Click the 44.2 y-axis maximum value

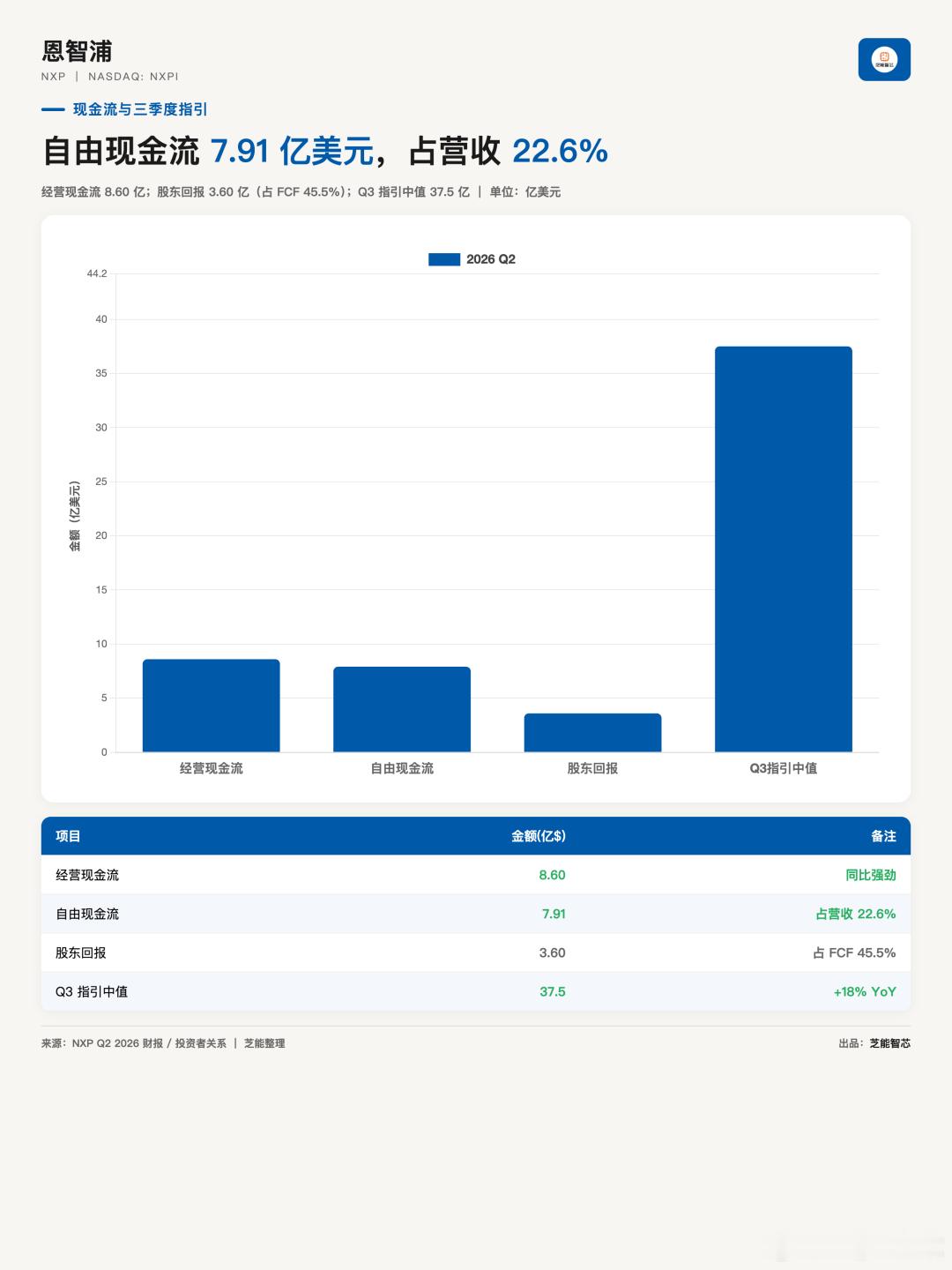[x=97, y=273]
